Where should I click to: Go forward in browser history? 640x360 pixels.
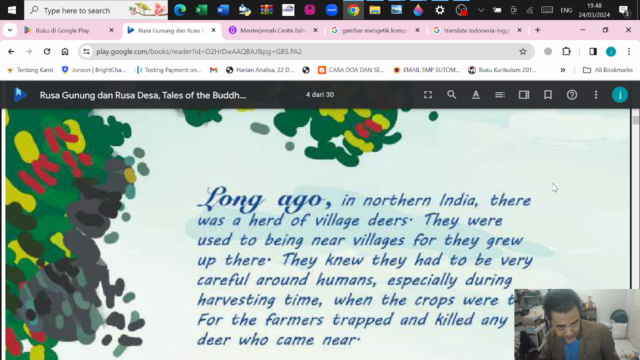tap(29, 51)
